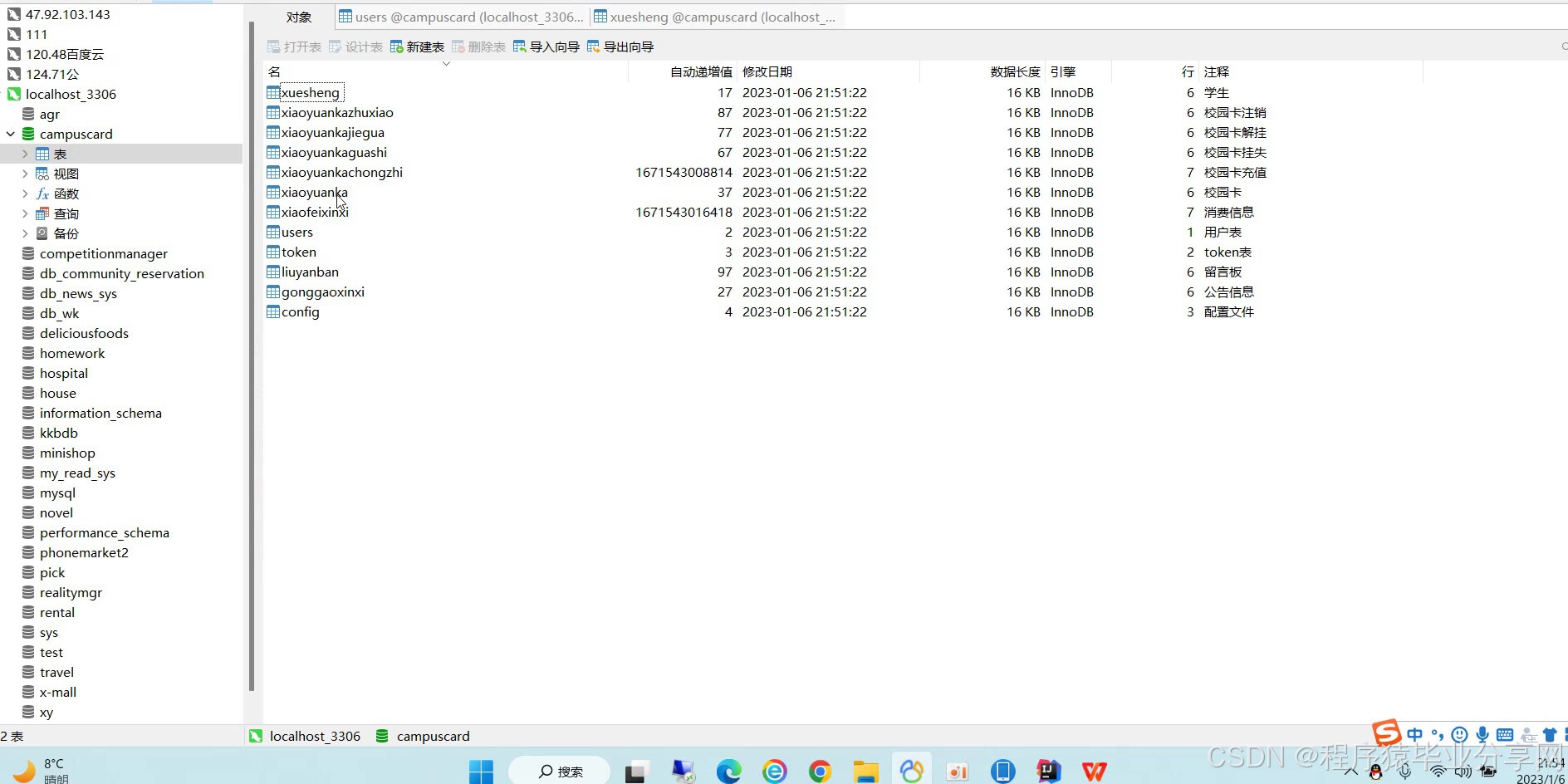Sort by the 数据长度 column header

click(x=982, y=71)
